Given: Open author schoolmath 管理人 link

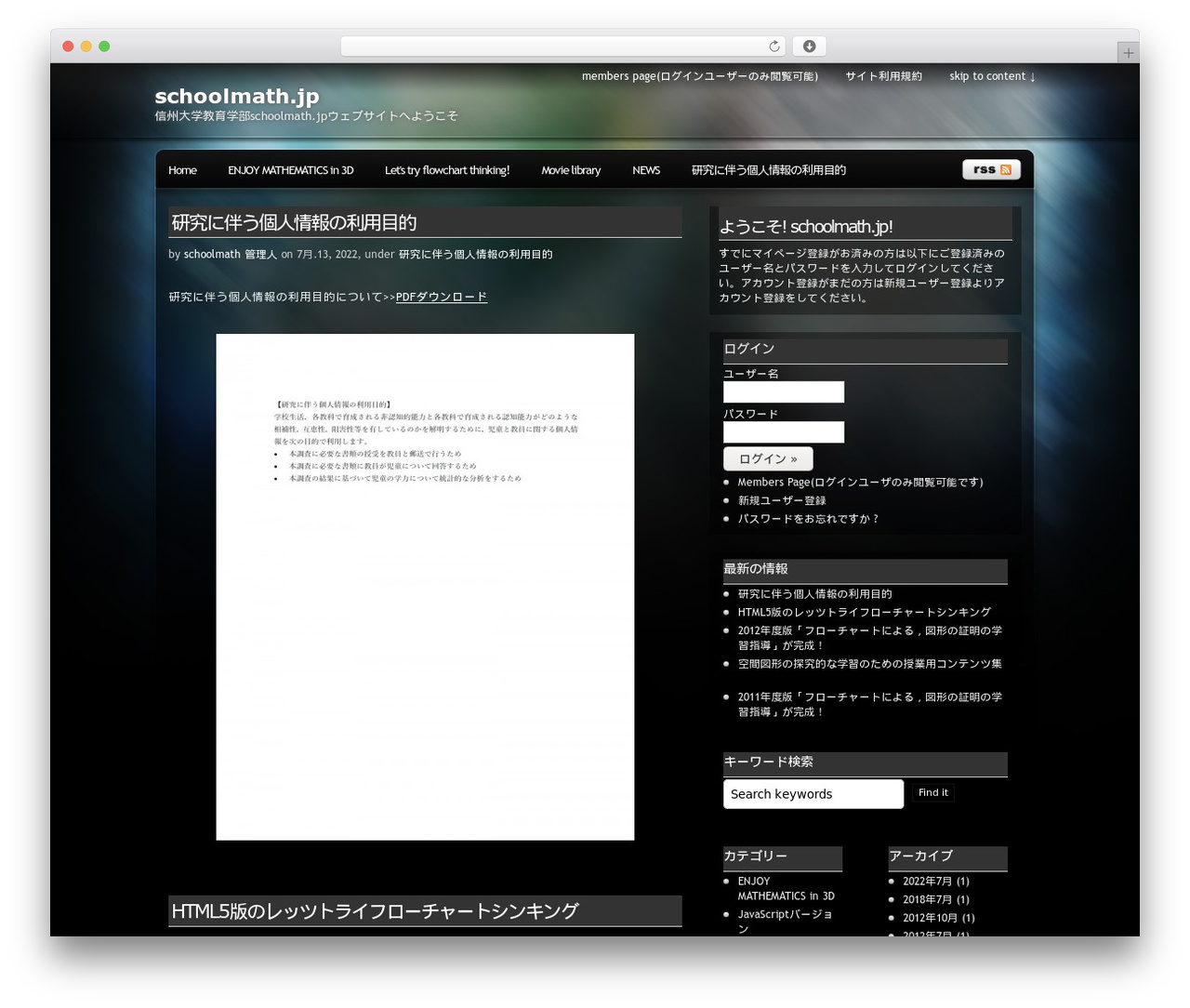Looking at the screenshot, I should [x=231, y=254].
